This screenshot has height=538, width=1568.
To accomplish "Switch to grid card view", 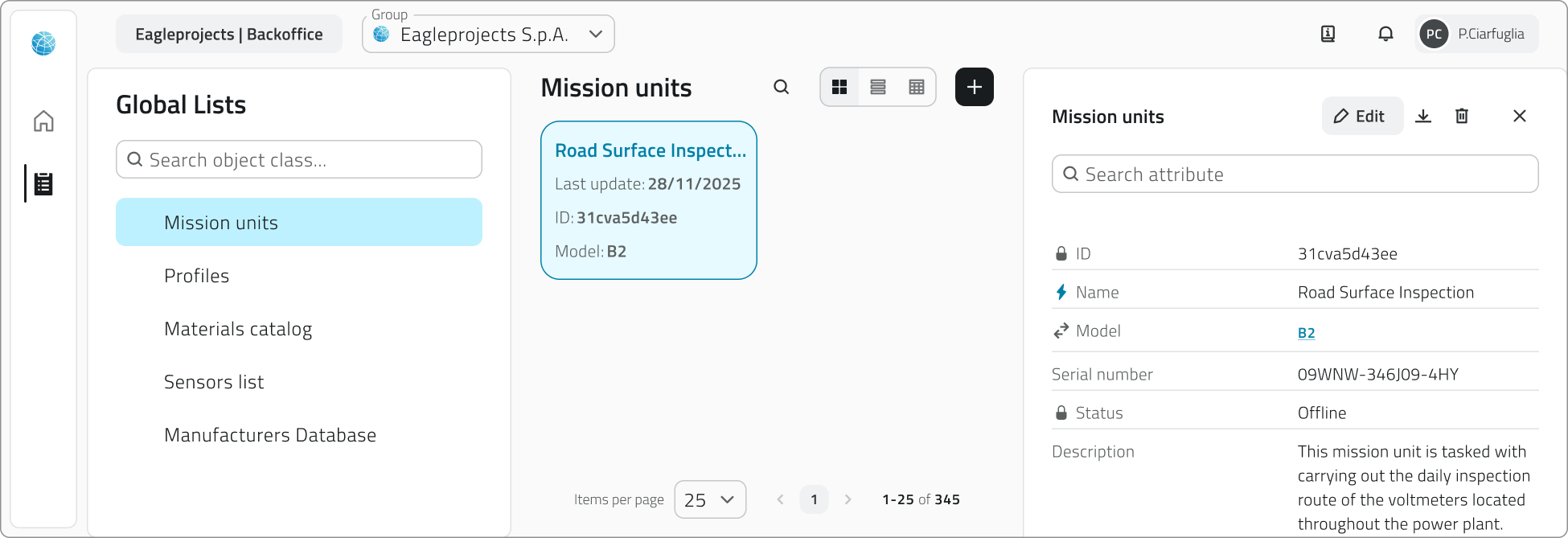I will click(x=839, y=87).
